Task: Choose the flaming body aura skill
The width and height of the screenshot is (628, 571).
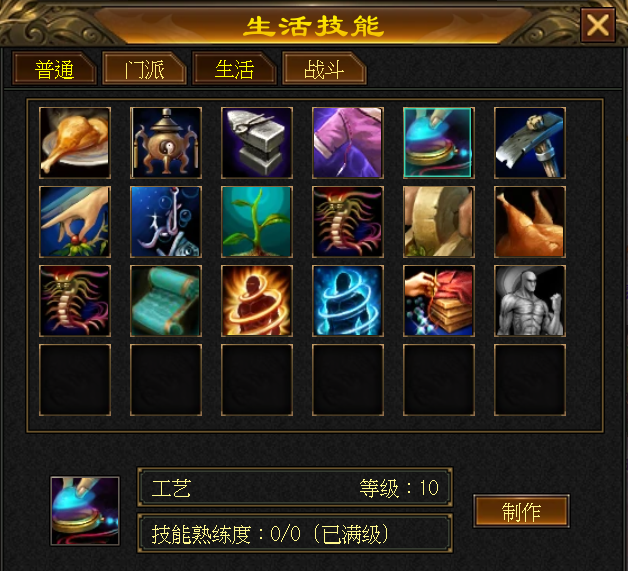Action: tap(257, 300)
